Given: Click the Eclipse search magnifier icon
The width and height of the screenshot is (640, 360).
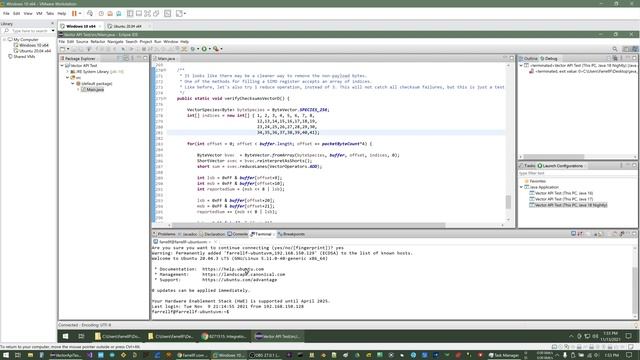Looking at the screenshot, I should point(615,49).
